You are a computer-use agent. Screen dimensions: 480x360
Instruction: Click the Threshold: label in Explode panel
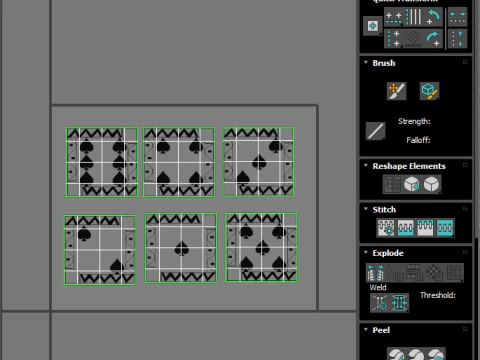(438, 295)
